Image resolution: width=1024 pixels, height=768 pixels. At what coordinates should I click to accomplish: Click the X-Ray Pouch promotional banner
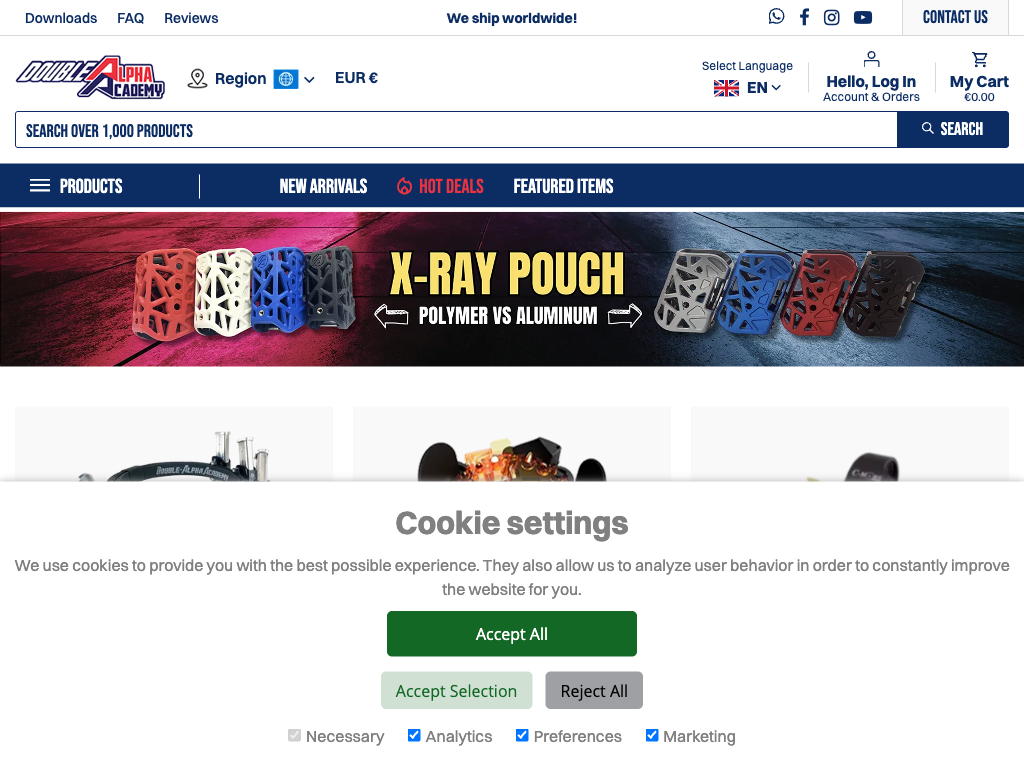coord(512,289)
